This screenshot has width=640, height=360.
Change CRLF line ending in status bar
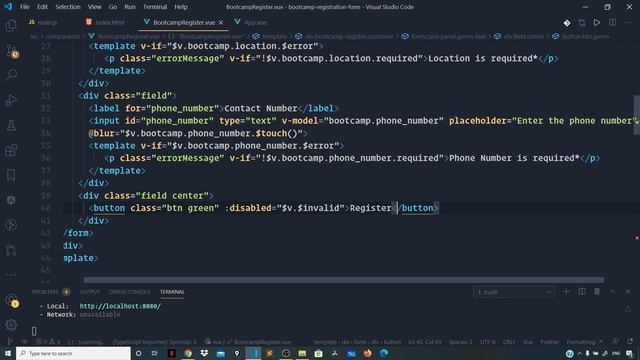pos(509,342)
